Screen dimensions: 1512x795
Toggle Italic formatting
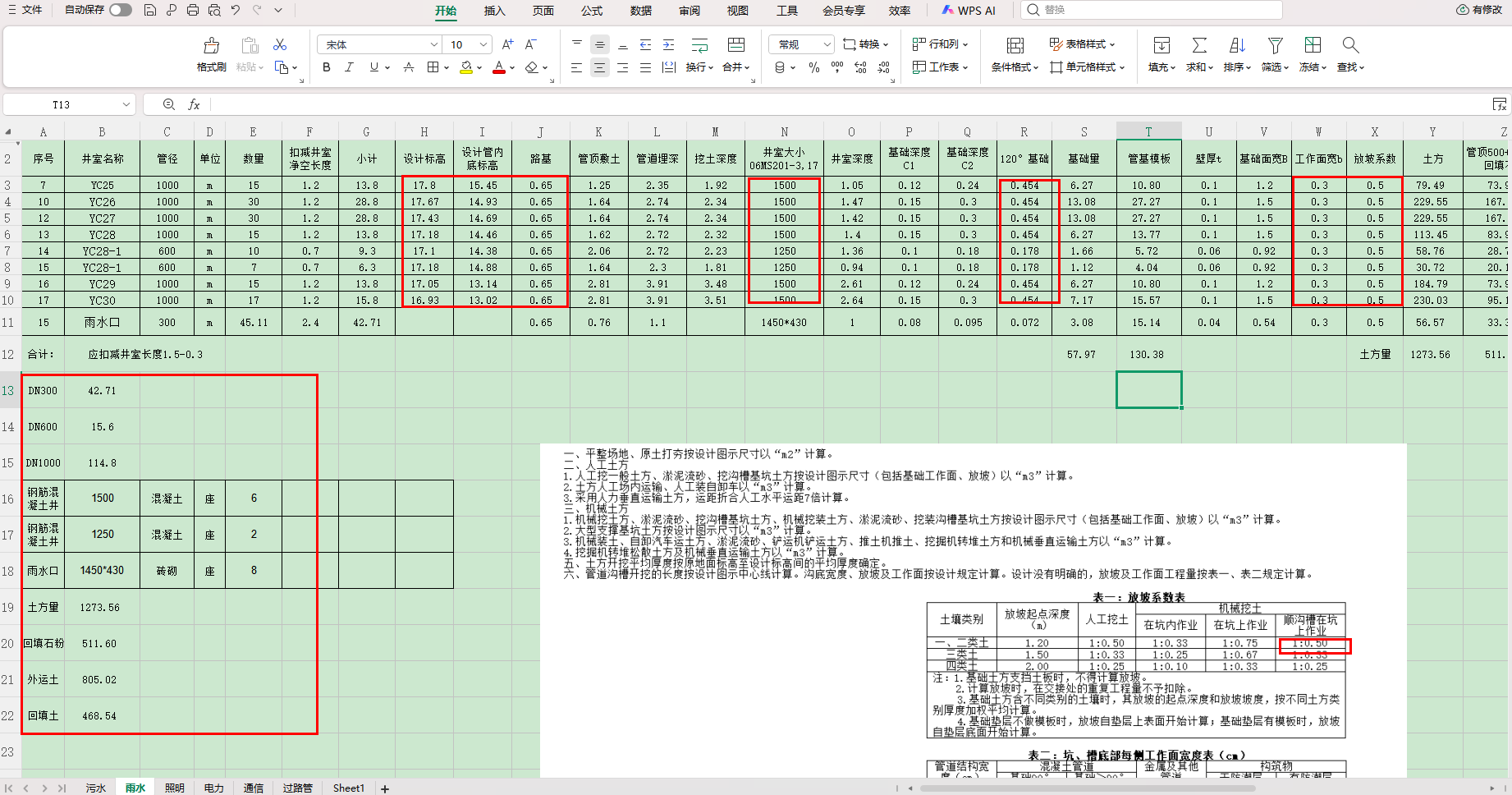pos(350,67)
